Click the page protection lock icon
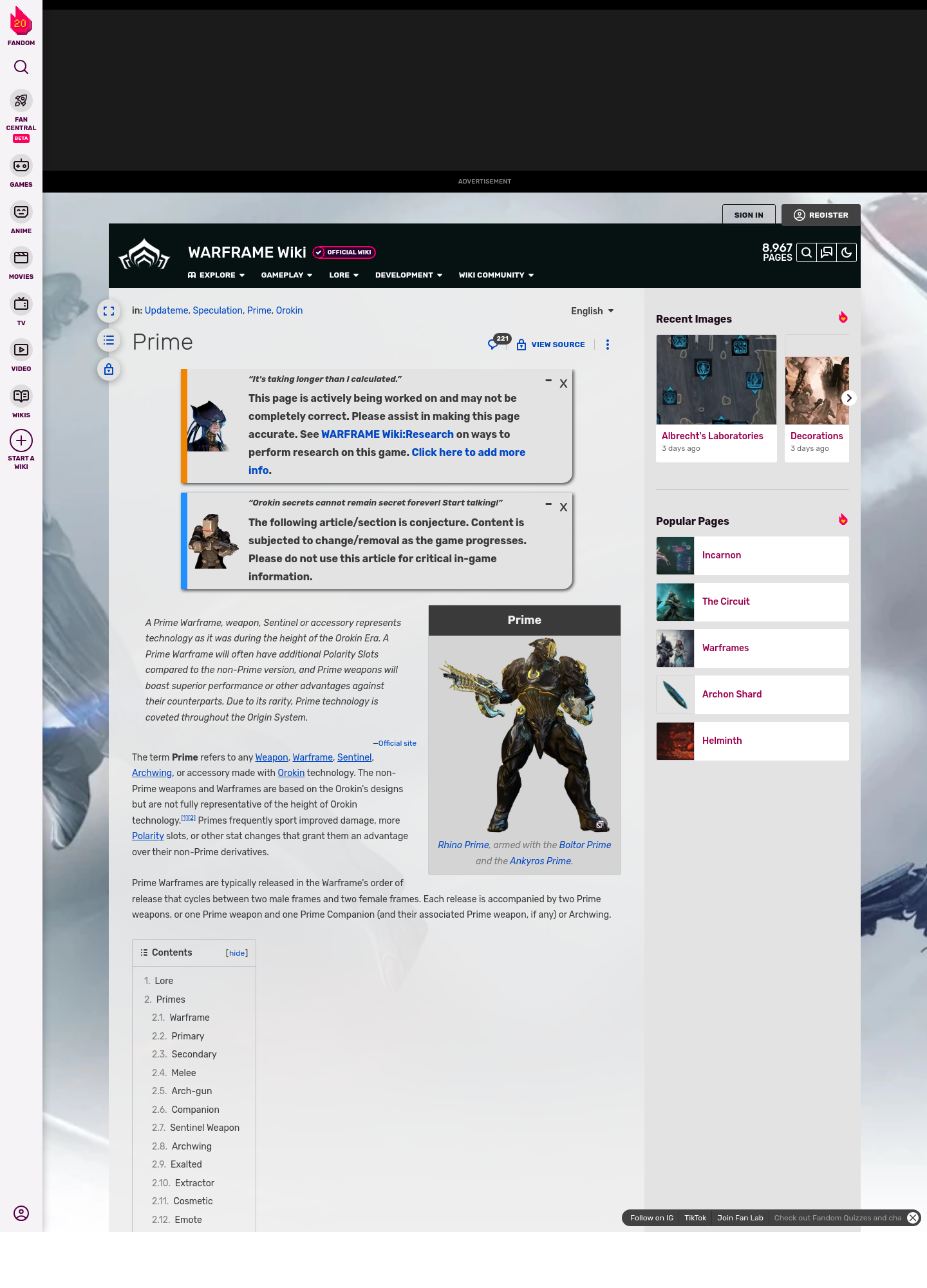Image resolution: width=927 pixels, height=1288 pixels. point(109,369)
